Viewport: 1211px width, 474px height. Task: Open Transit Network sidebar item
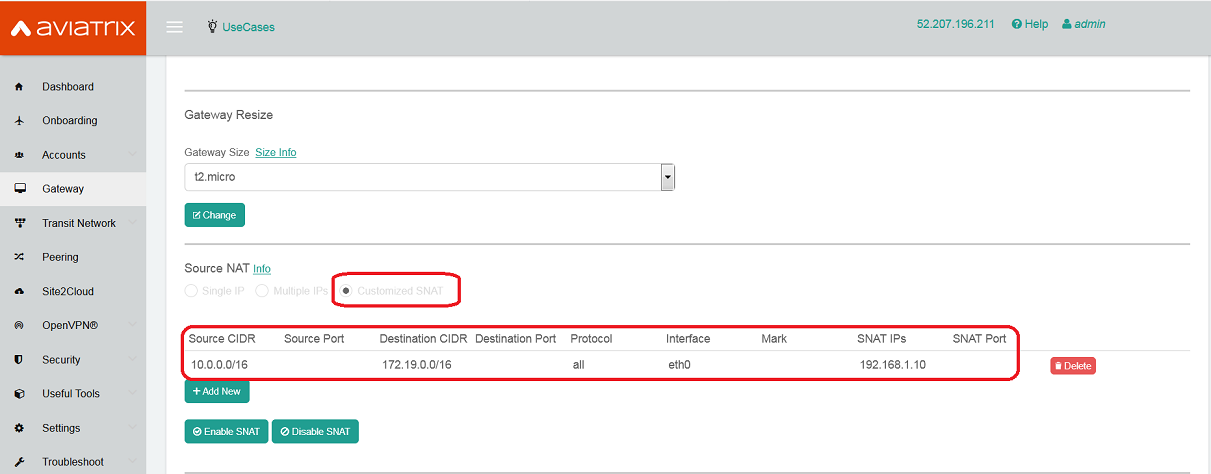[x=78, y=223]
